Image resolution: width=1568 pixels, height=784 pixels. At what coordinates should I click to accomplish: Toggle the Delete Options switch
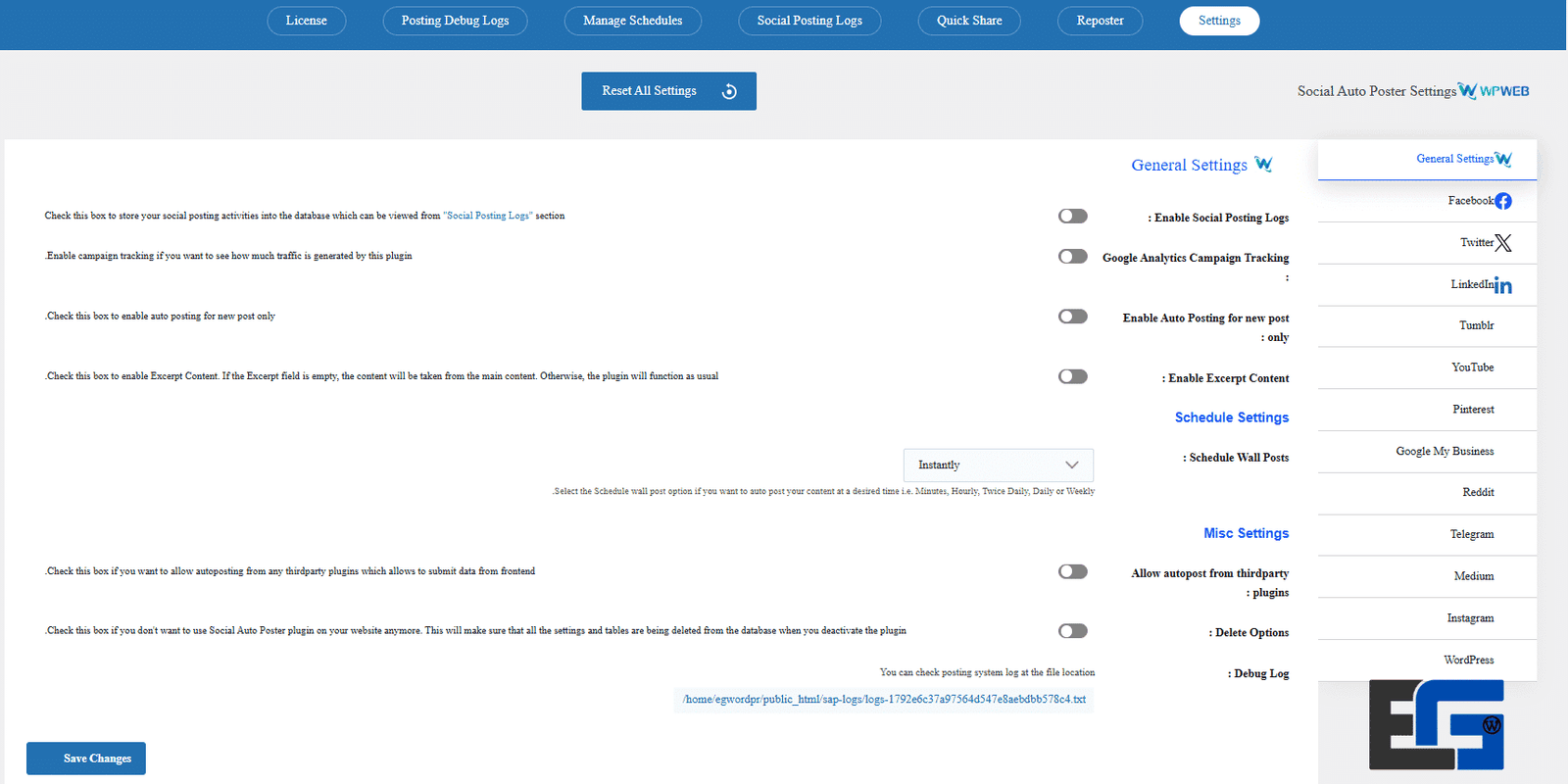pyautogui.click(x=1073, y=631)
